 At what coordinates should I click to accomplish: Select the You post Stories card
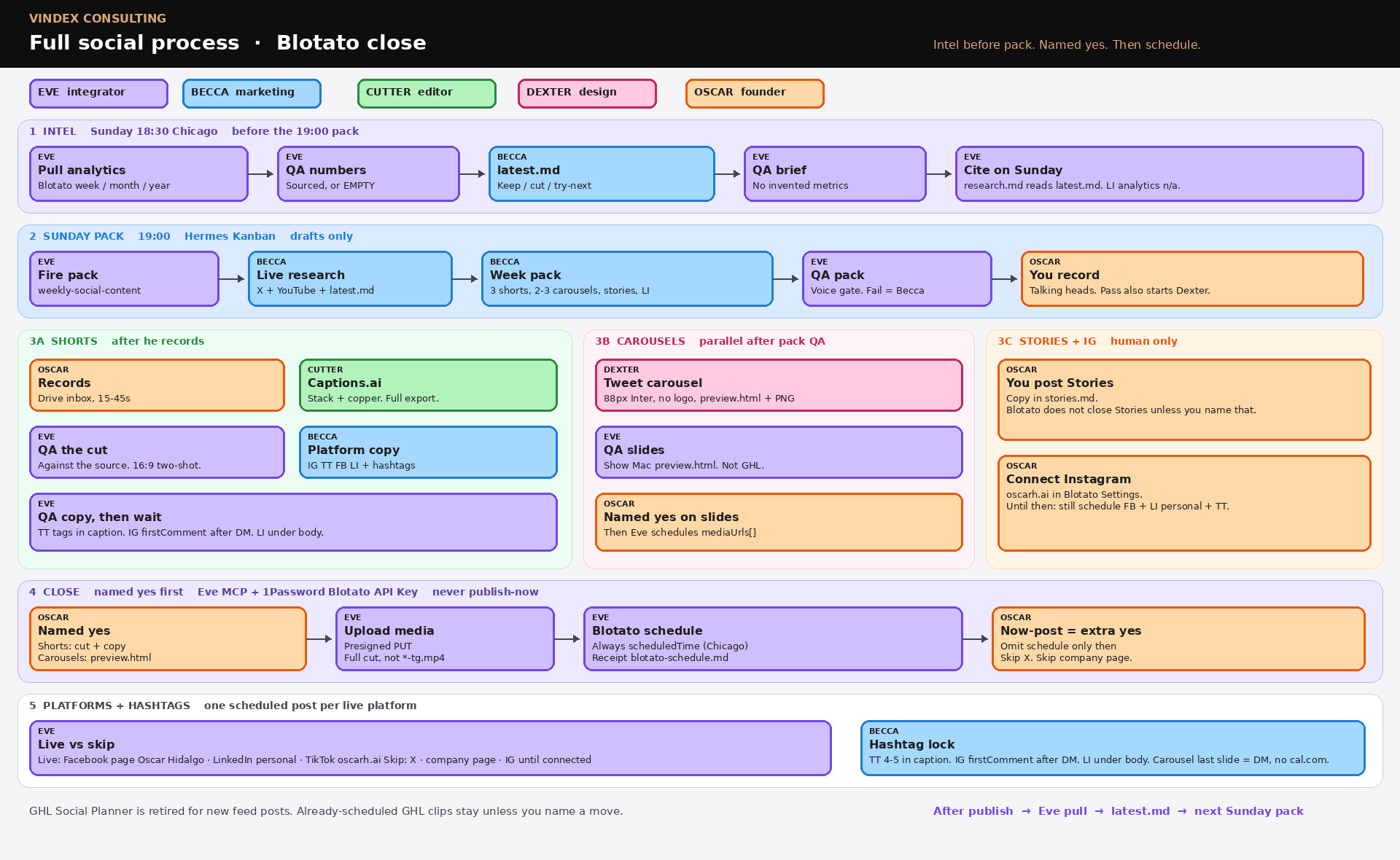tap(1184, 399)
